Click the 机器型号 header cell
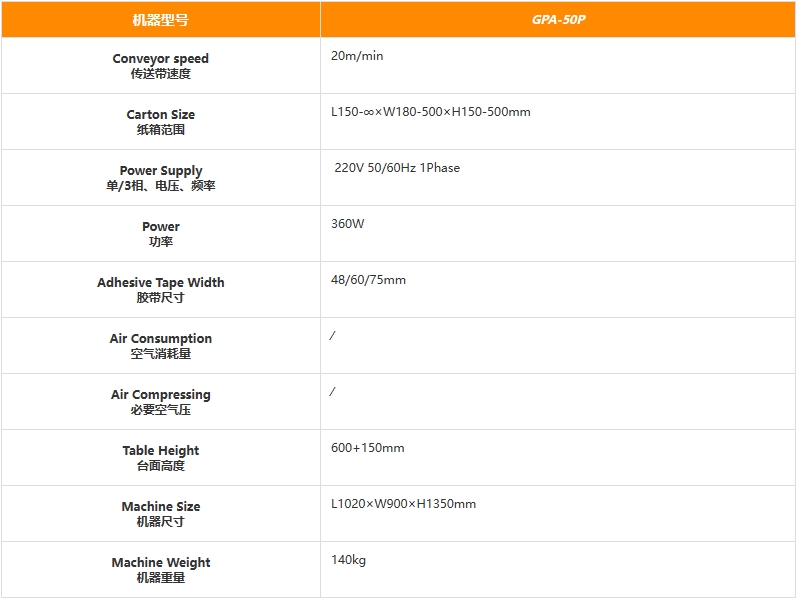This screenshot has width=796, height=598. 160,20
